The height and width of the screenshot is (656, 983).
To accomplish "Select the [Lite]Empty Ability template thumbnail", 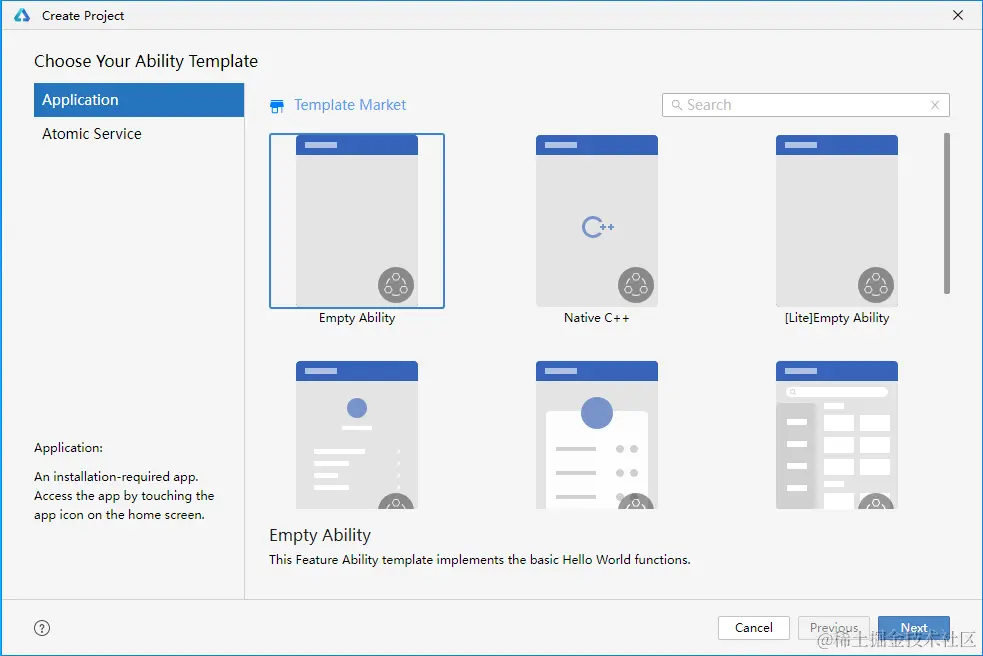I will pyautogui.click(x=837, y=221).
